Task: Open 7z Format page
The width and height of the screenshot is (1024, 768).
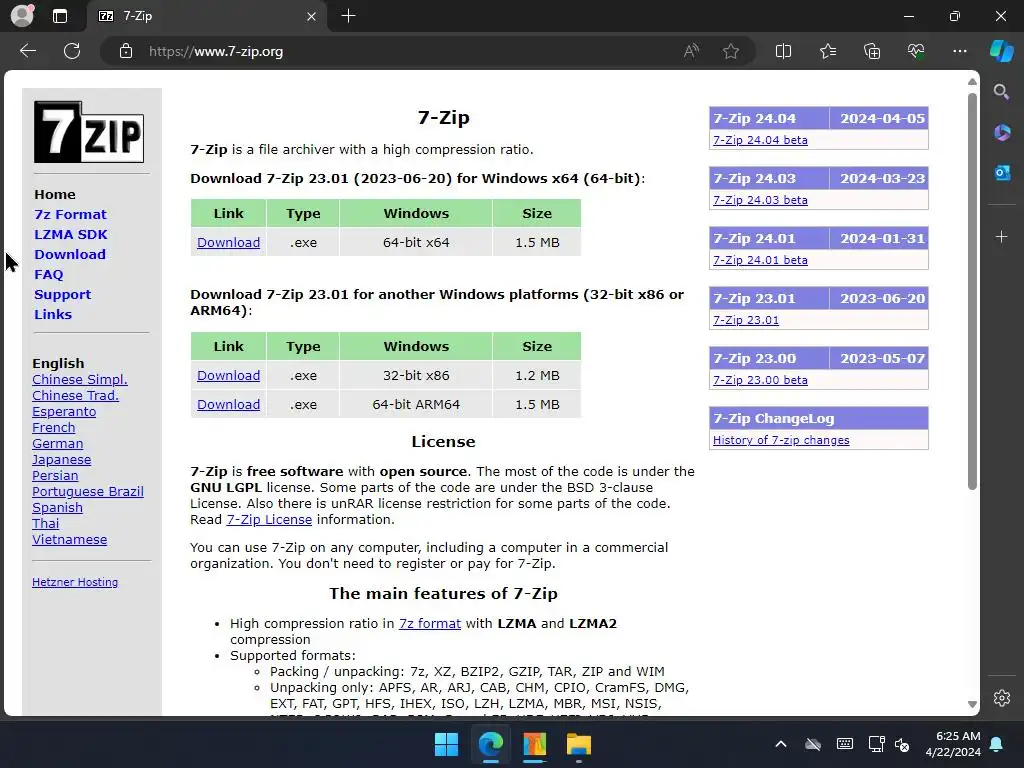Action: (x=70, y=214)
